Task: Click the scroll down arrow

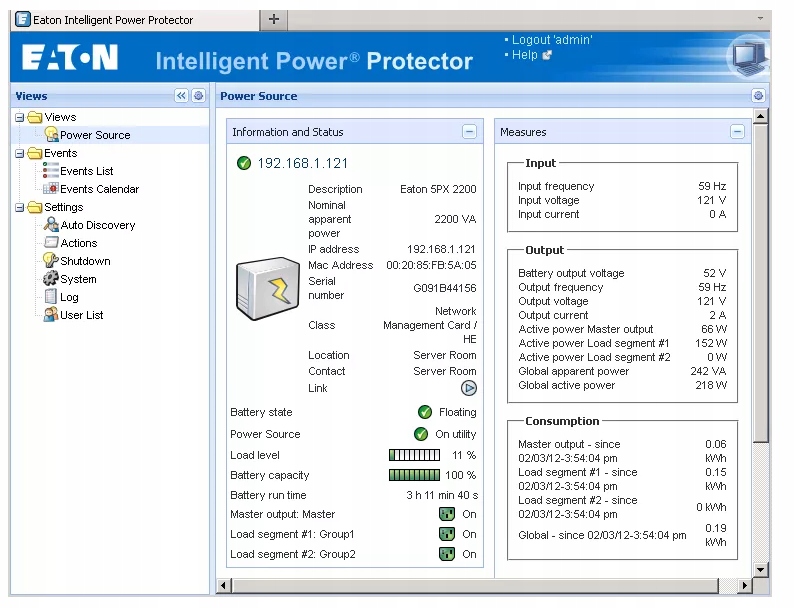Action: 761,569
